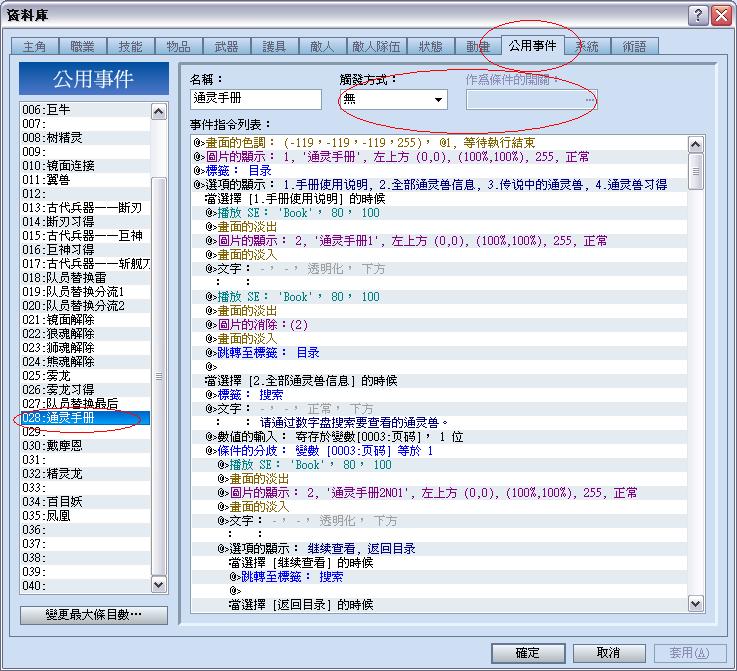Select empty list entry 040:
737x671 pixels.
click(85, 585)
